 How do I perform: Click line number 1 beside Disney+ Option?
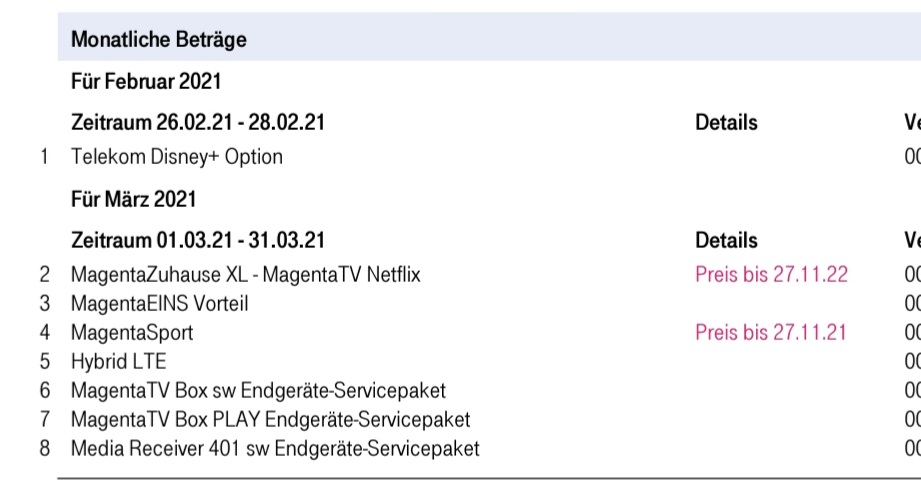[x=44, y=157]
